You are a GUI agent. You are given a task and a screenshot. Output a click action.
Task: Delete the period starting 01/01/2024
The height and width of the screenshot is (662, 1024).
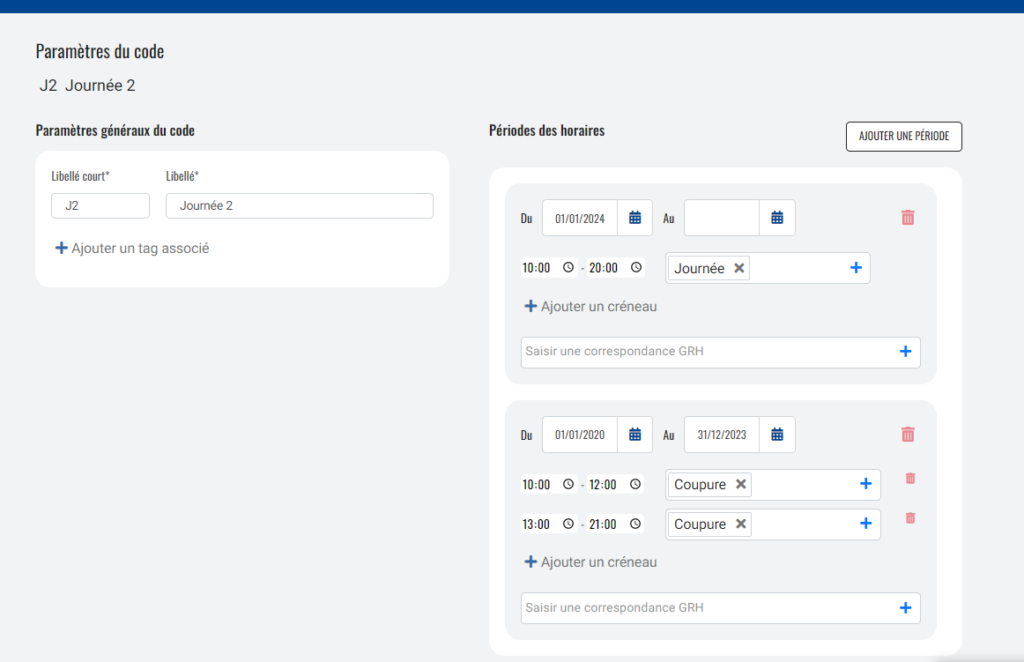click(x=908, y=217)
